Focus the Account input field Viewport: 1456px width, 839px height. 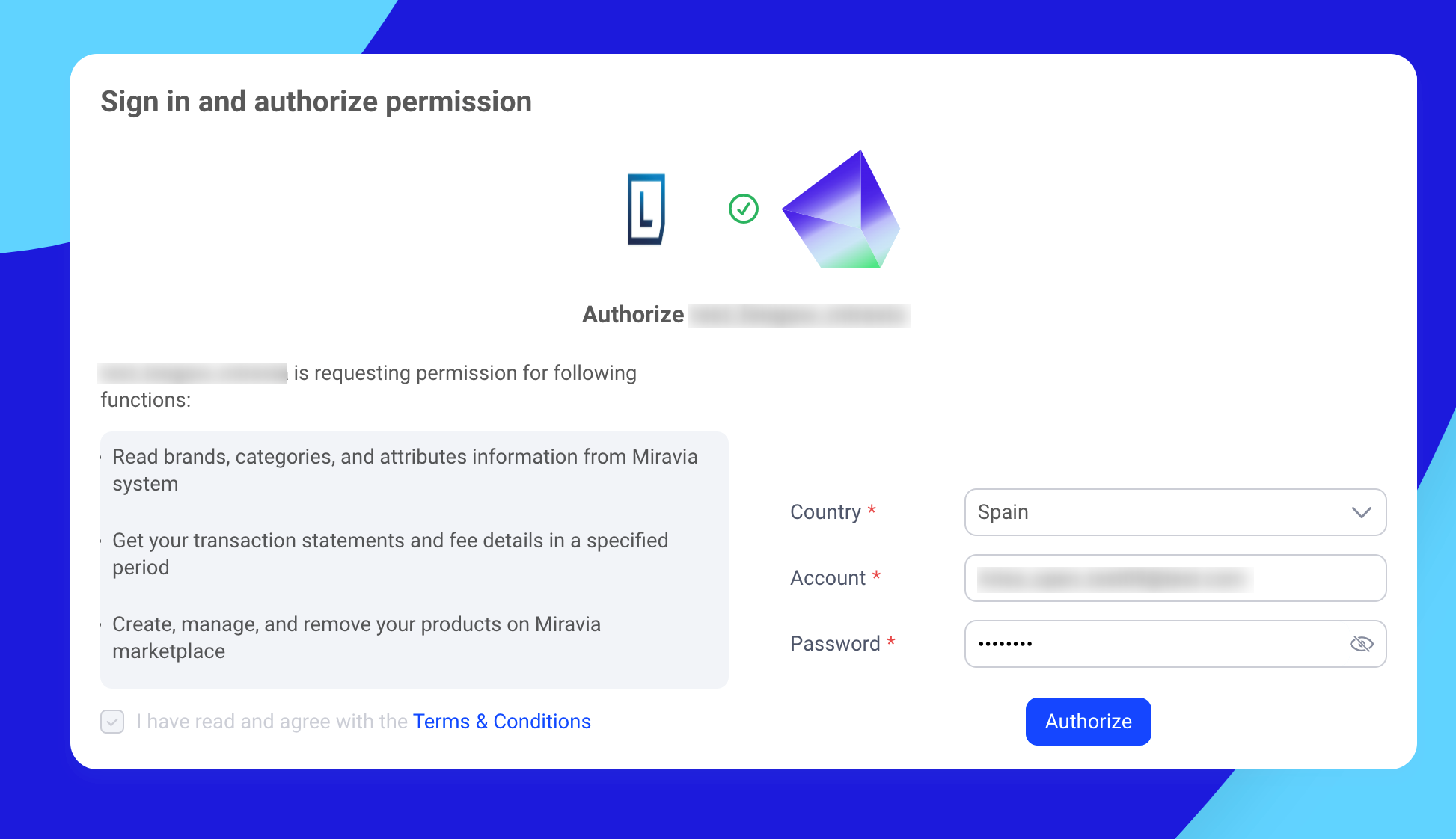pos(1175,578)
